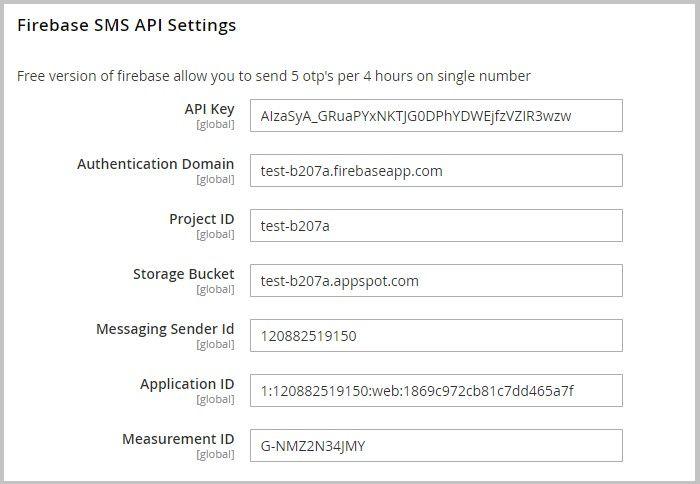The width and height of the screenshot is (700, 484).
Task: Select the Project ID input field
Action: click(x=436, y=226)
